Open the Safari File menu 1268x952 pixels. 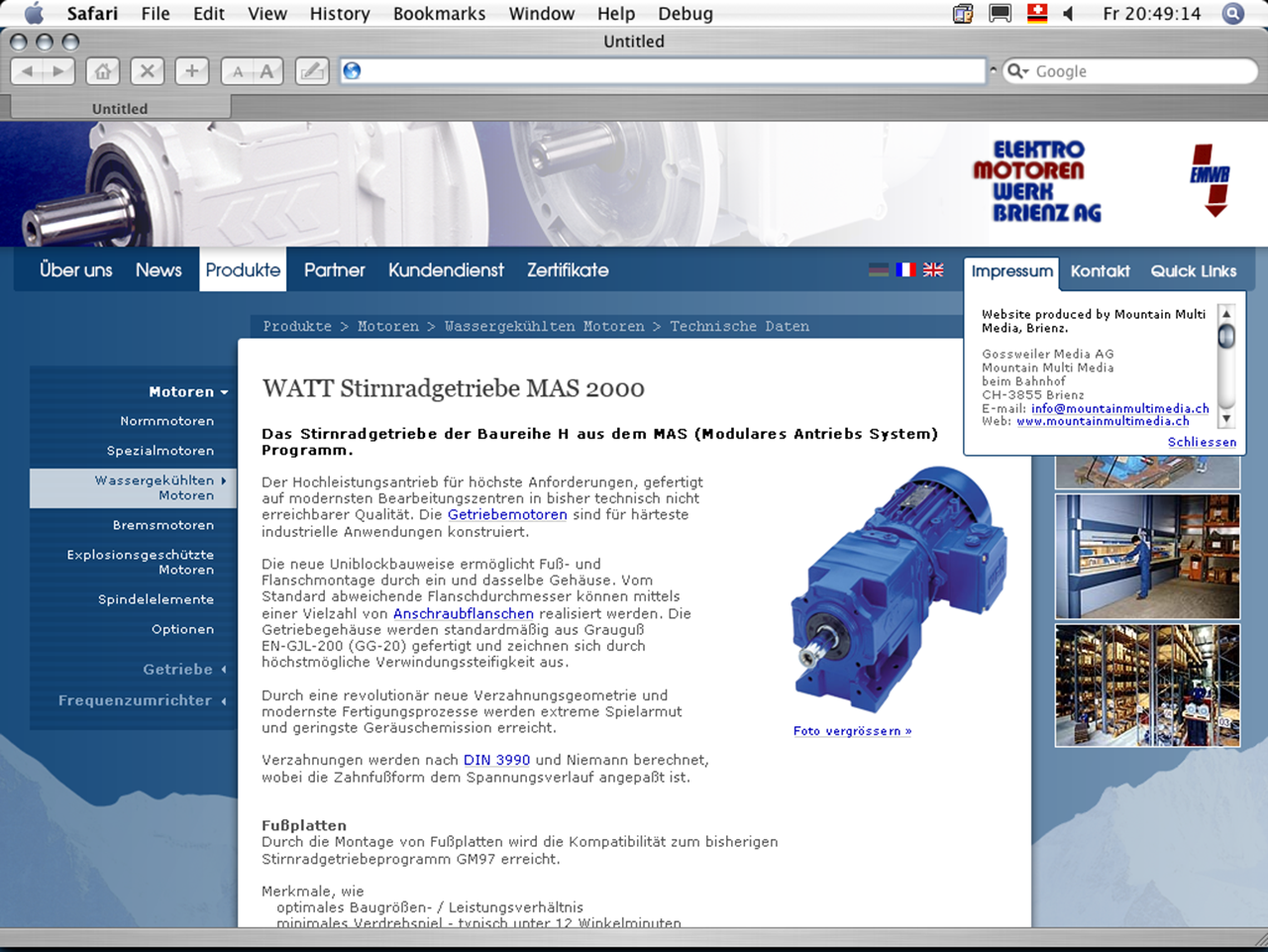click(156, 14)
